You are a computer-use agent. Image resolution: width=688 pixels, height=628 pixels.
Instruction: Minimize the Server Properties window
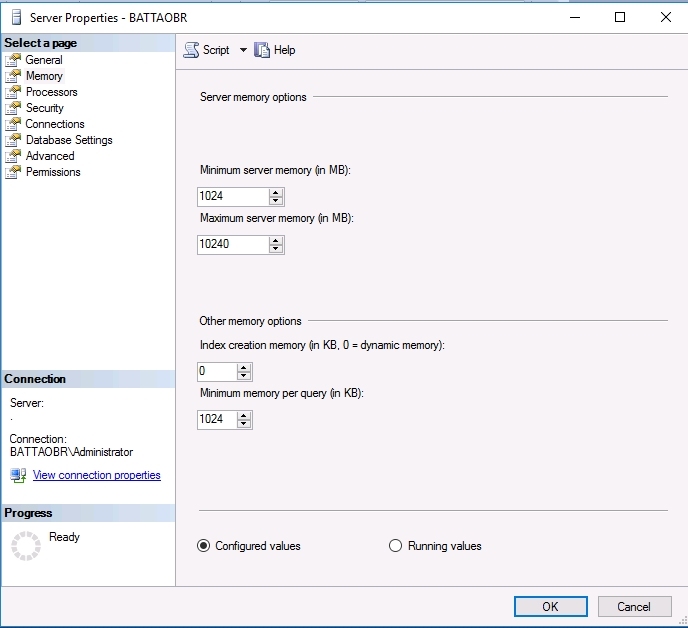[x=575, y=18]
